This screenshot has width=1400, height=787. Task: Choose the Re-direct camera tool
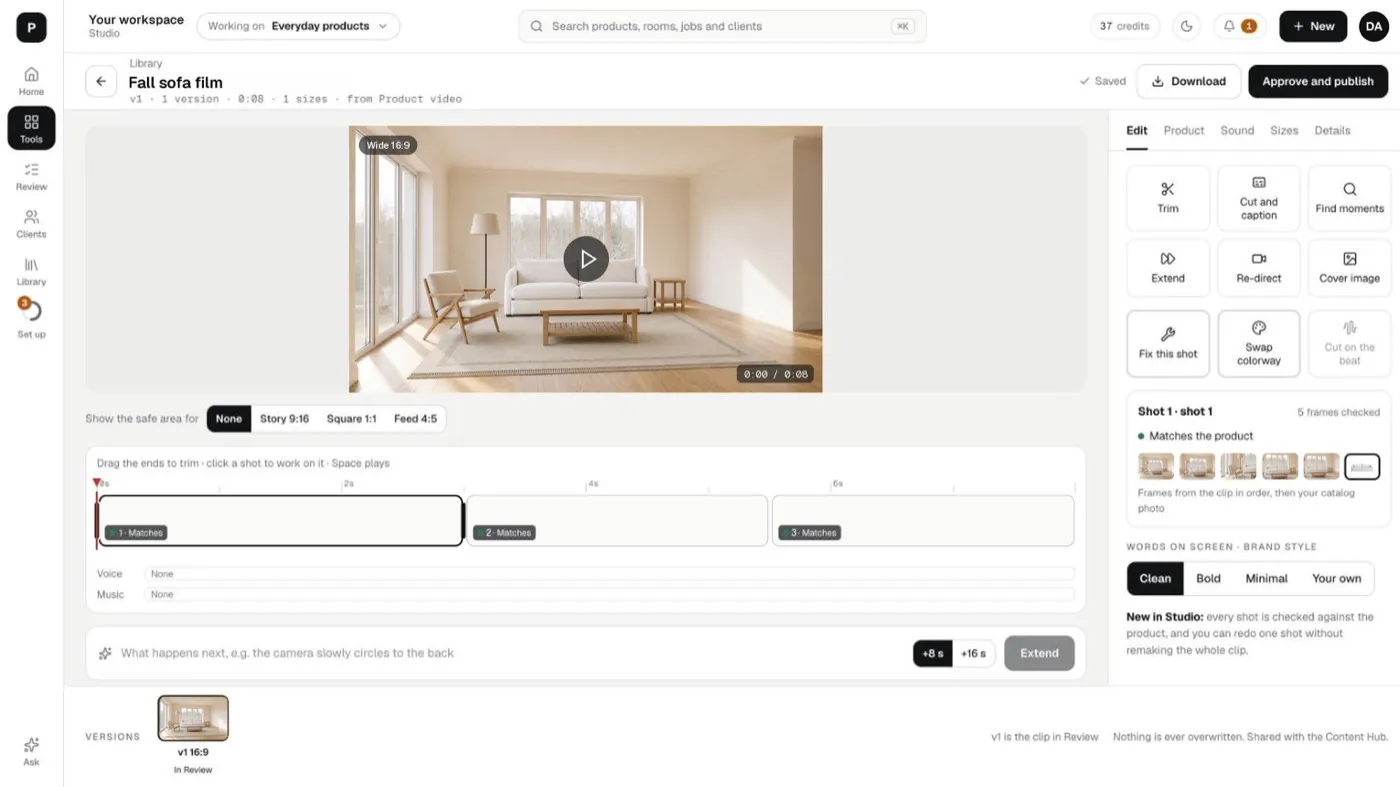[x=1259, y=268]
